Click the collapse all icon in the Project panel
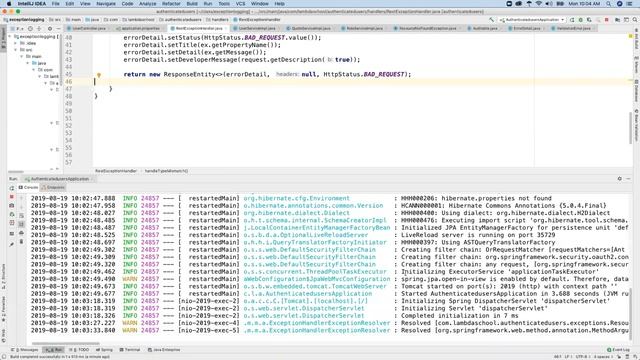640x360 pixels. [39, 29]
